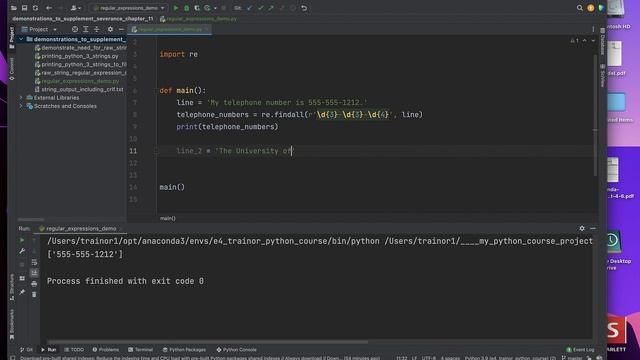Toggle the Commit side tool window button
Image resolution: width=640 pixels, height=360 pixels.
(11, 69)
